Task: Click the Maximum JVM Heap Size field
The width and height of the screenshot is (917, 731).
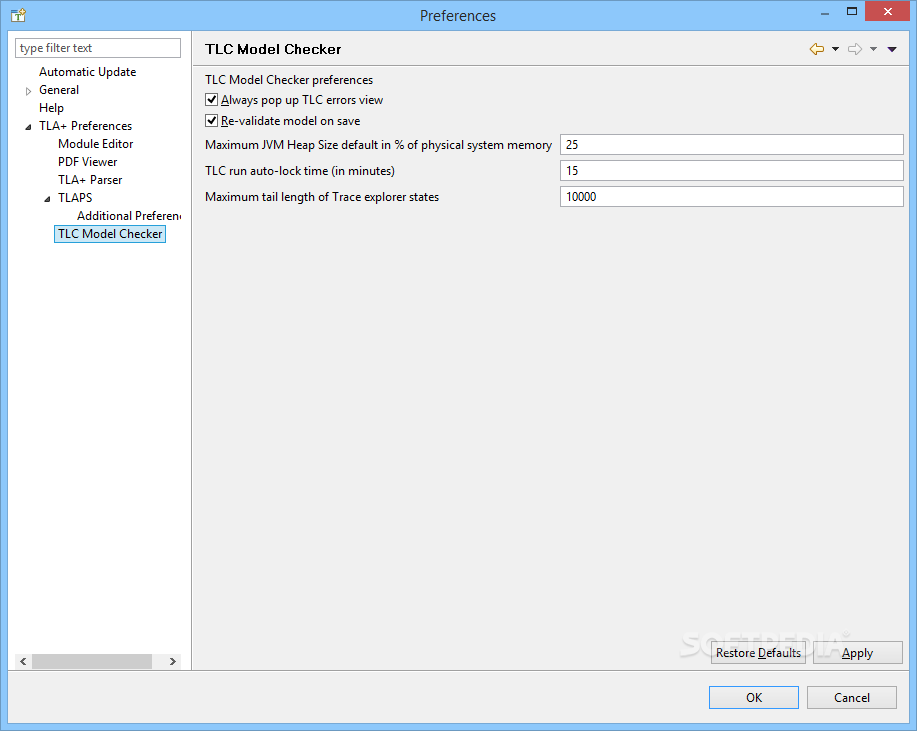Action: (732, 144)
